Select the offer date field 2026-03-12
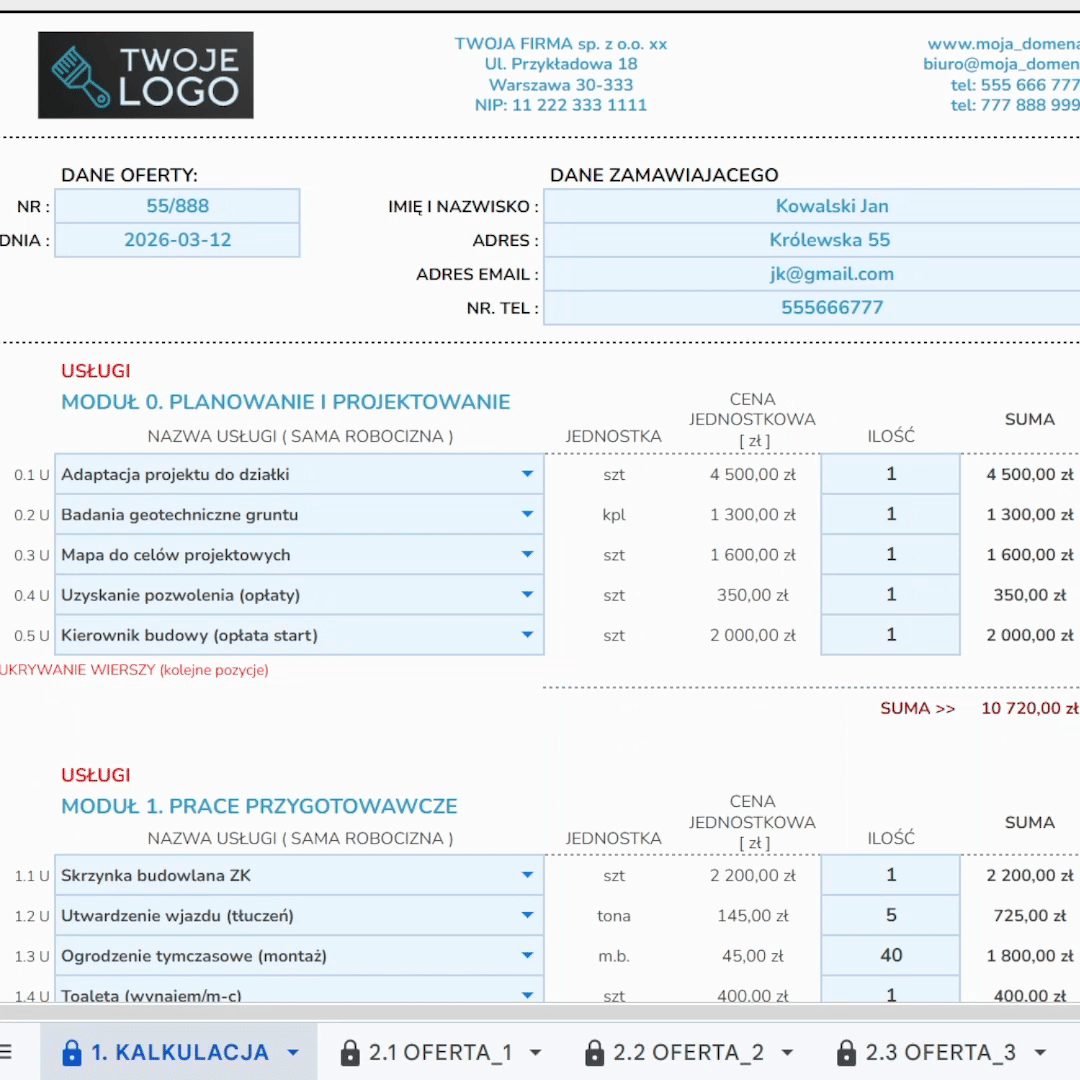Screen dimensions: 1080x1080 click(x=177, y=240)
